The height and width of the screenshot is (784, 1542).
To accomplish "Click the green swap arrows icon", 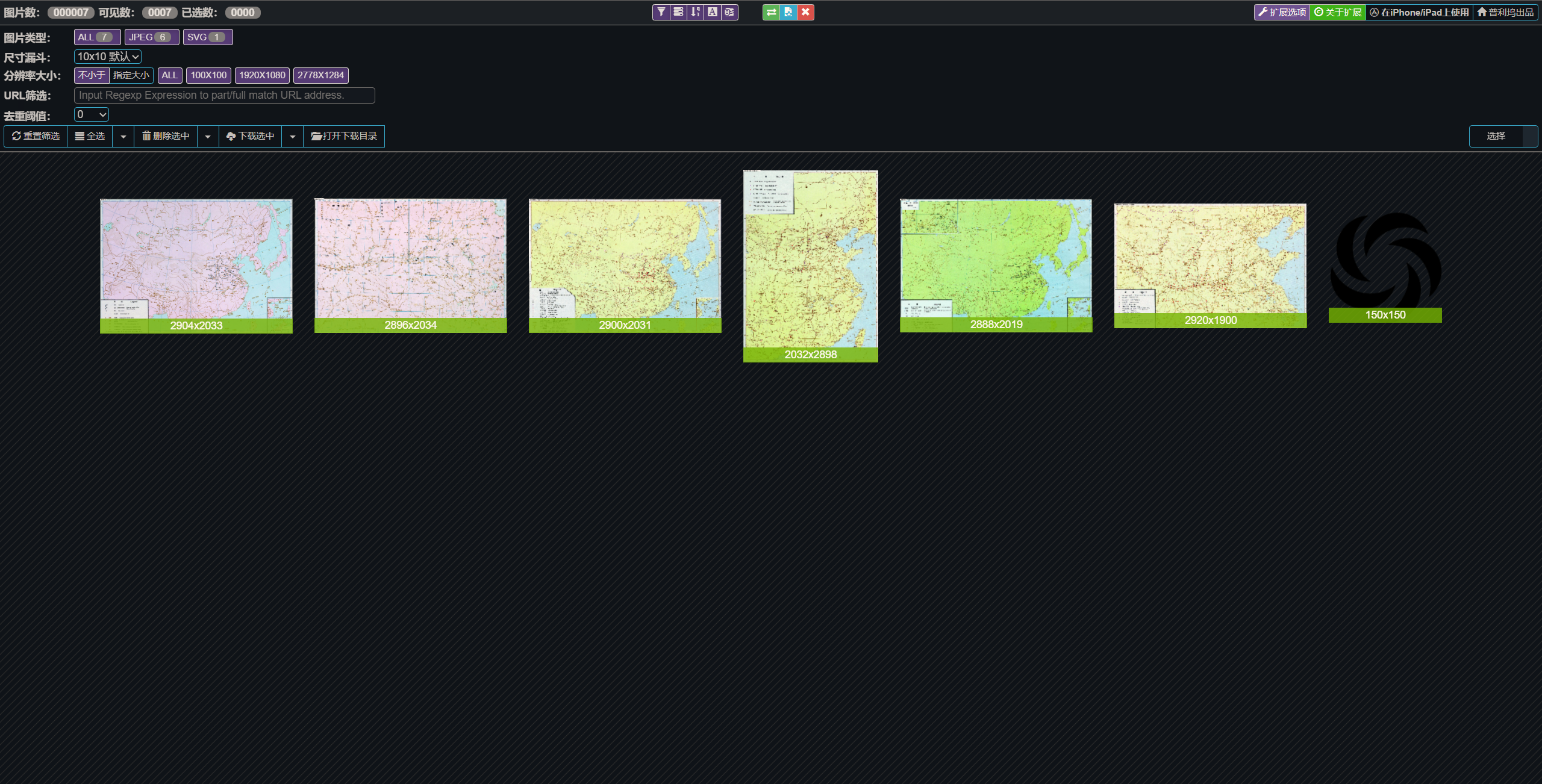I will (771, 12).
